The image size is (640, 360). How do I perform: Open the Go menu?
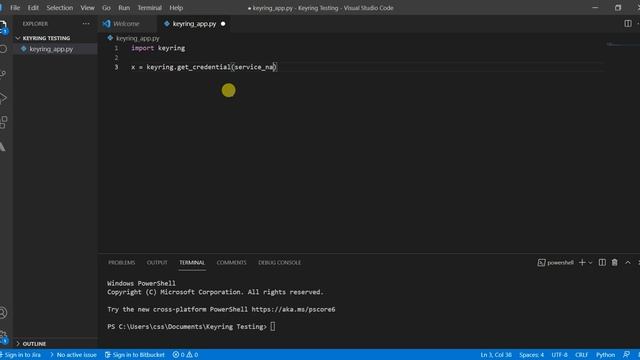coord(106,8)
